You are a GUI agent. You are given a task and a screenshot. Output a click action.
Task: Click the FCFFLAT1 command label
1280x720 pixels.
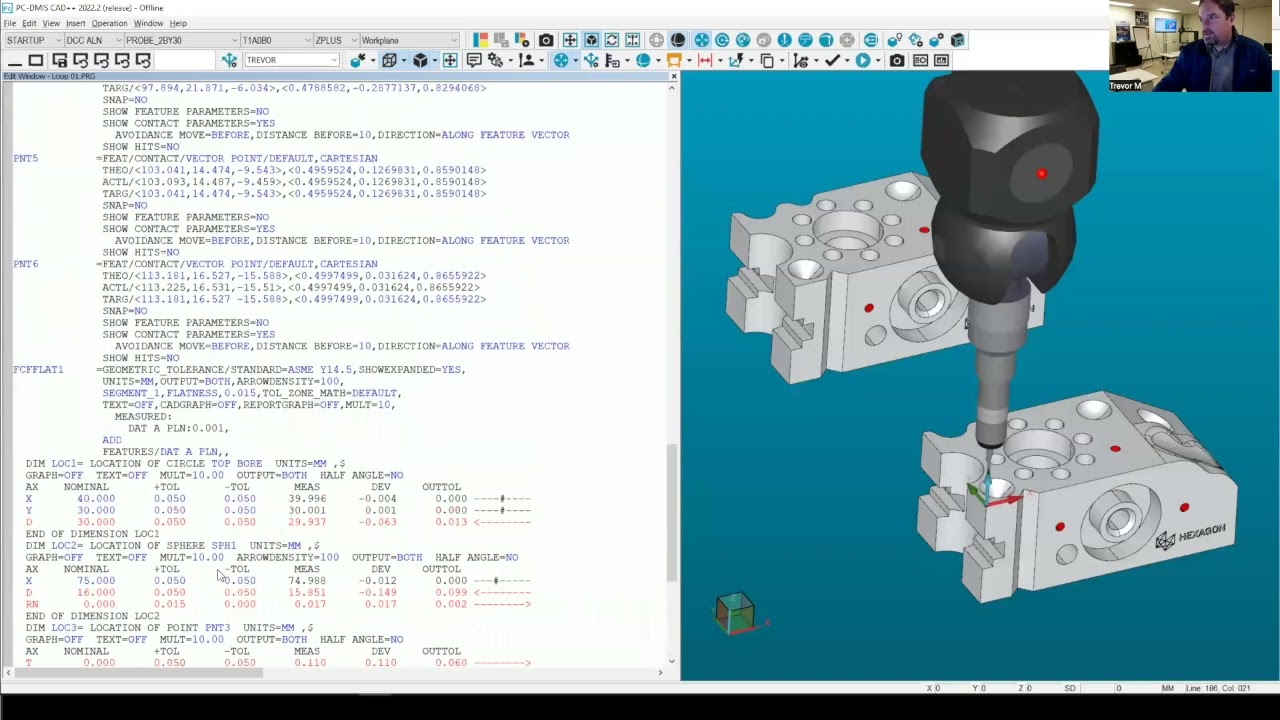[x=38, y=370]
